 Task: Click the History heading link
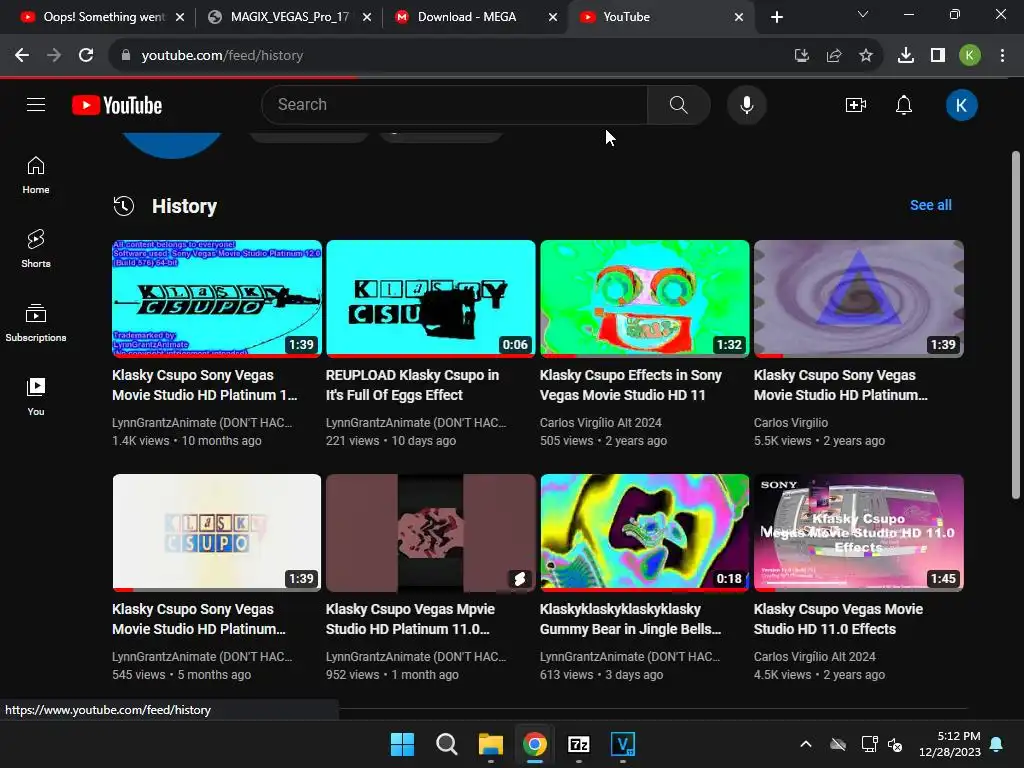coord(184,206)
